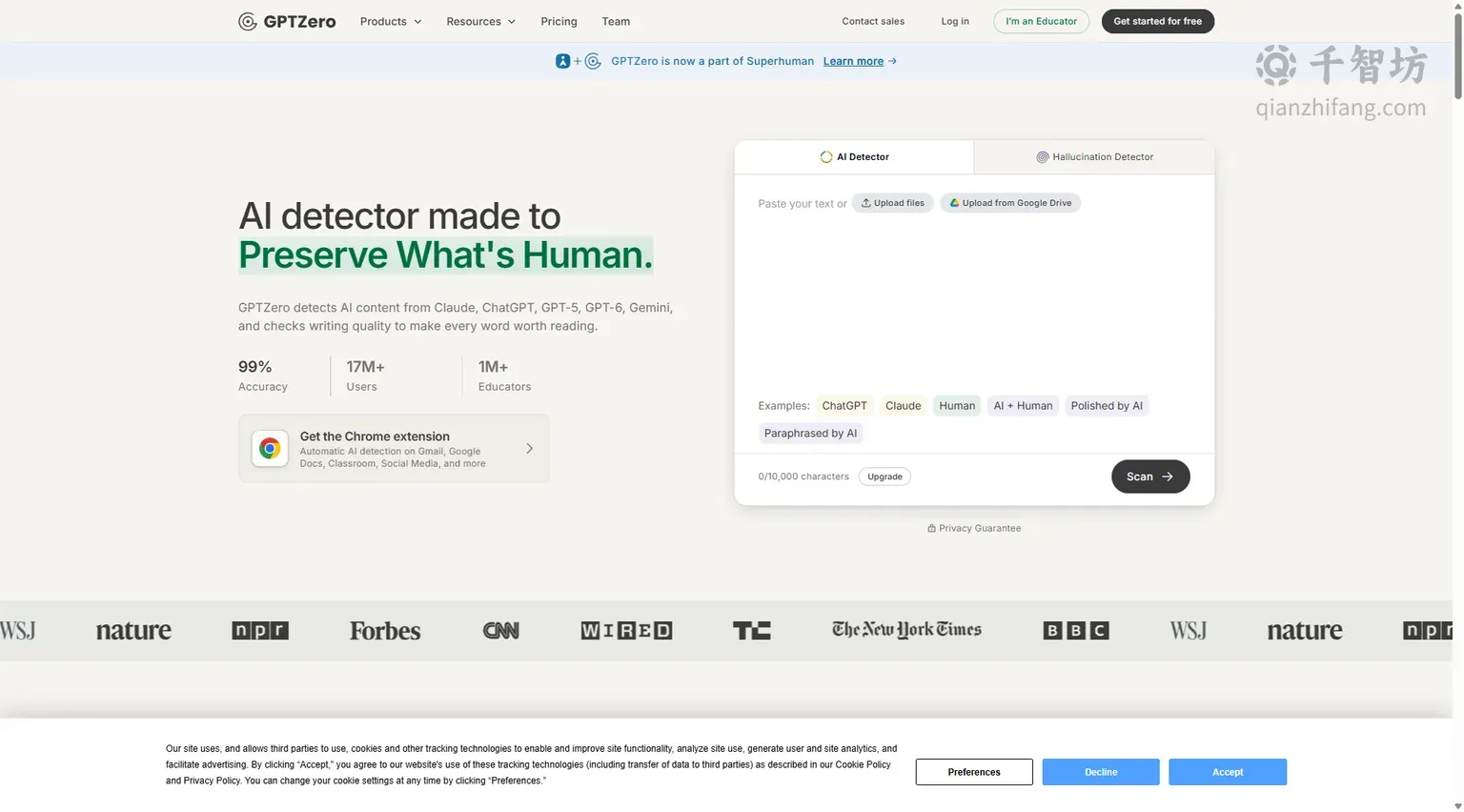Expand the Resources dropdown menu
This screenshot has width=1464, height=812.
pyautogui.click(x=480, y=21)
